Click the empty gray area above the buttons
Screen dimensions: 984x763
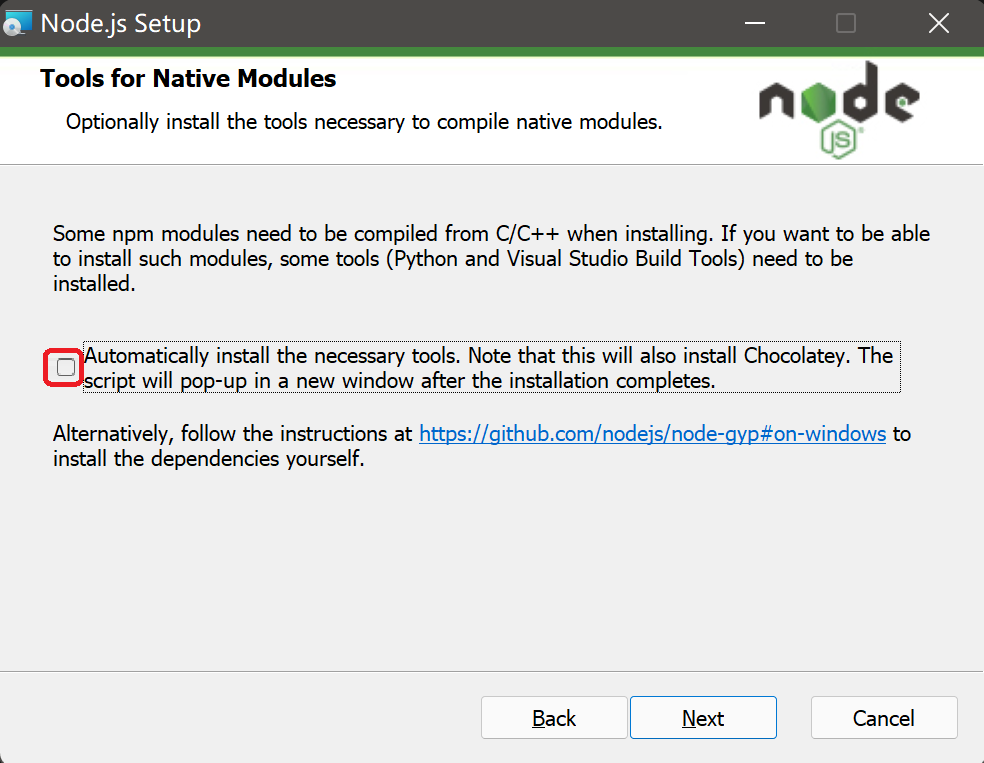[490, 570]
